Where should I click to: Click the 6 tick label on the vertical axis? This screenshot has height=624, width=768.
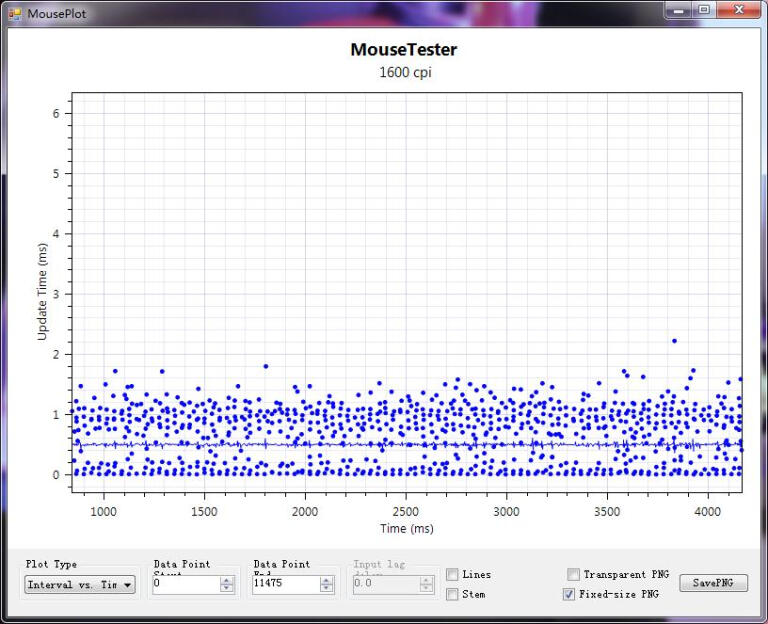pos(56,114)
